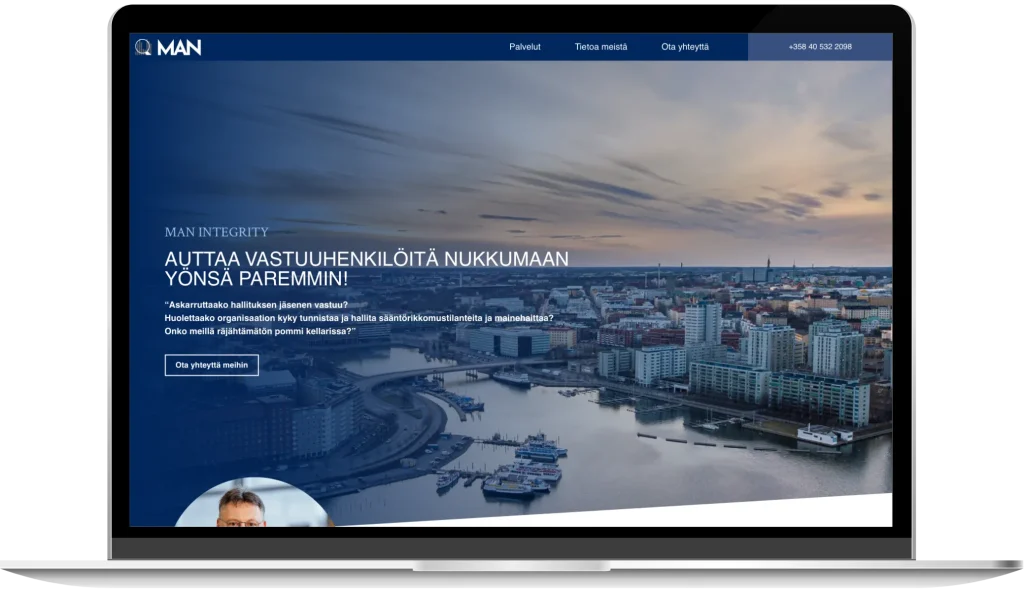Go to Ota yhteyttä in navigation
Viewport: 1024px width, 596px height.
685,47
